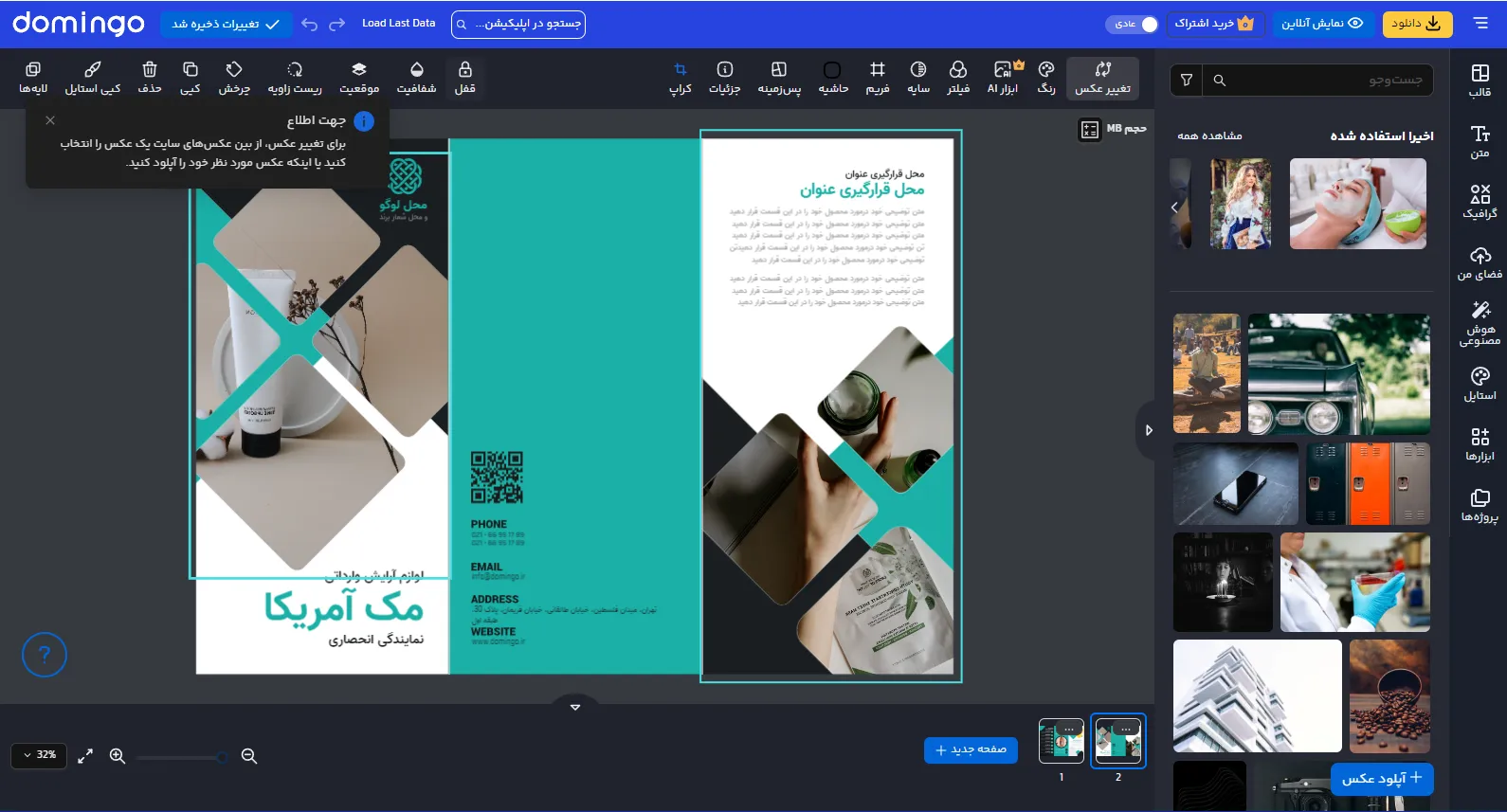Open the فریم frame tool
The image size is (1507, 812).
878,78
